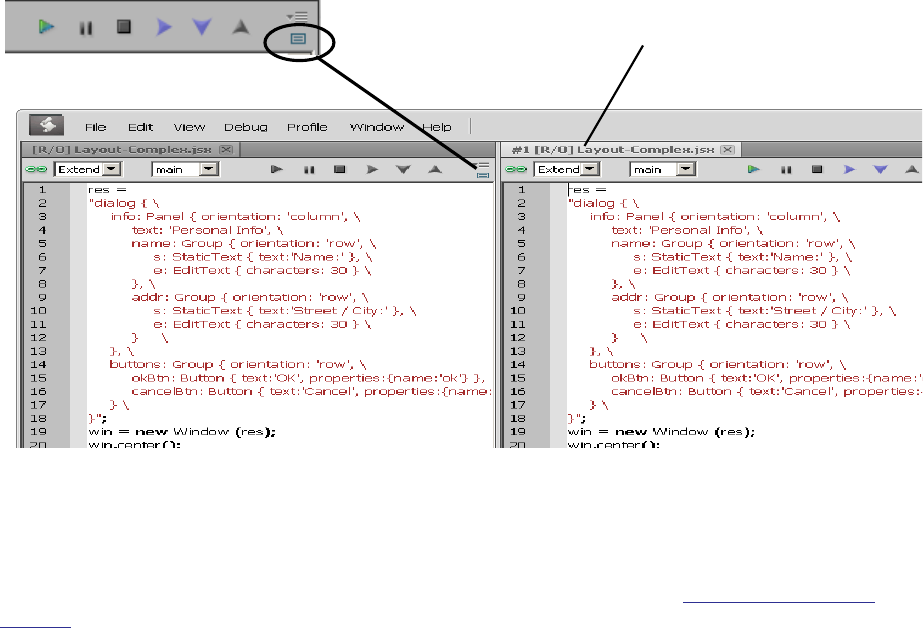923x628 pixels.
Task: Click "win = new Window (res);" in right pane
Action: tap(661, 432)
